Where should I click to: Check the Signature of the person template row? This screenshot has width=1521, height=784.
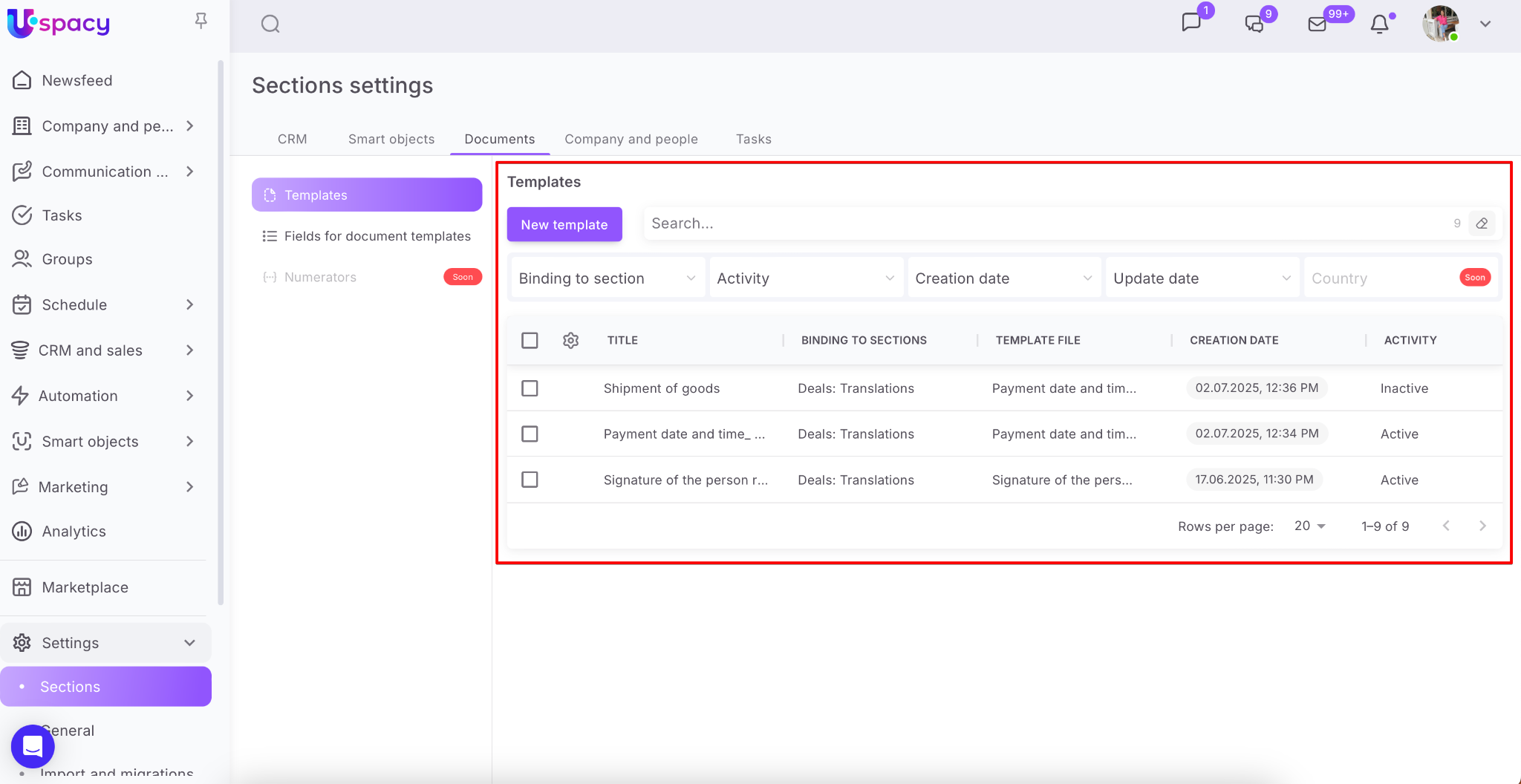pyautogui.click(x=530, y=480)
